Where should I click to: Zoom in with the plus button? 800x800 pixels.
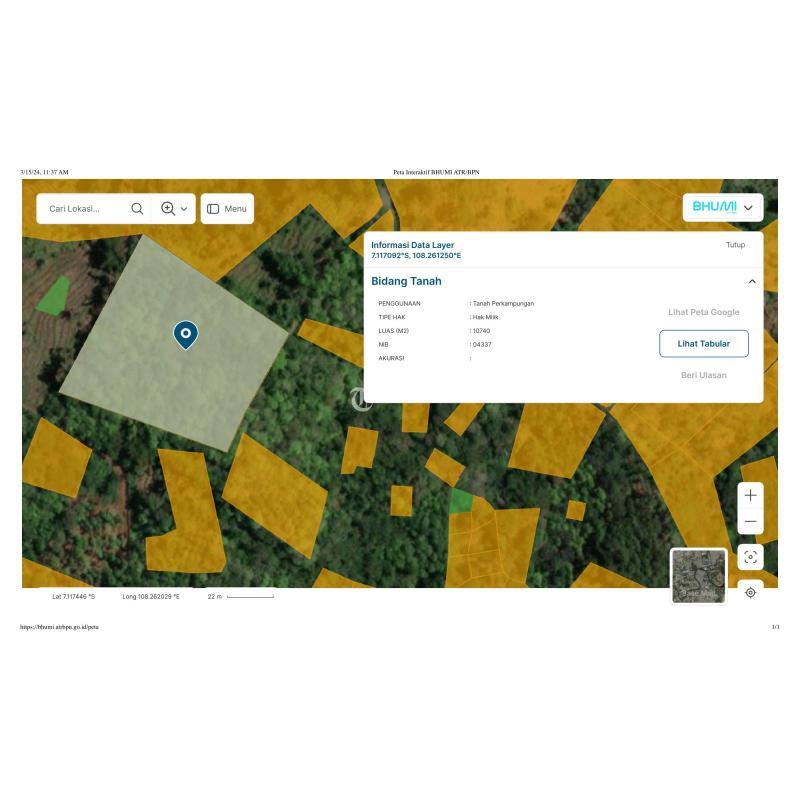point(751,495)
